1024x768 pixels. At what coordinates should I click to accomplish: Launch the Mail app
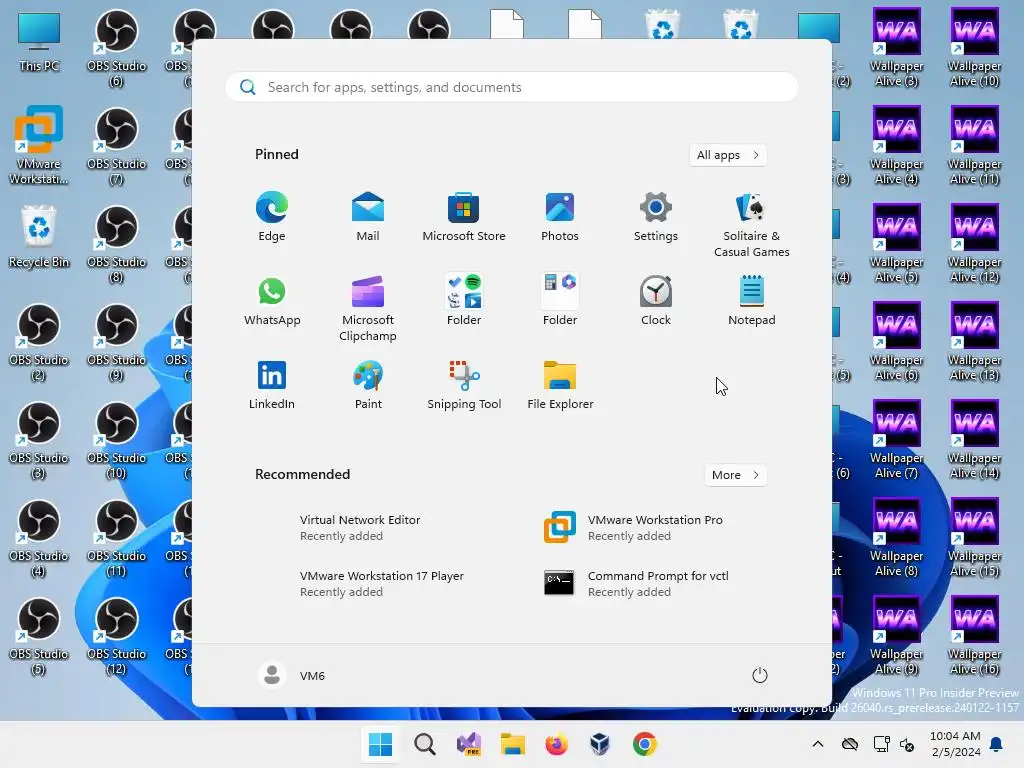click(368, 217)
